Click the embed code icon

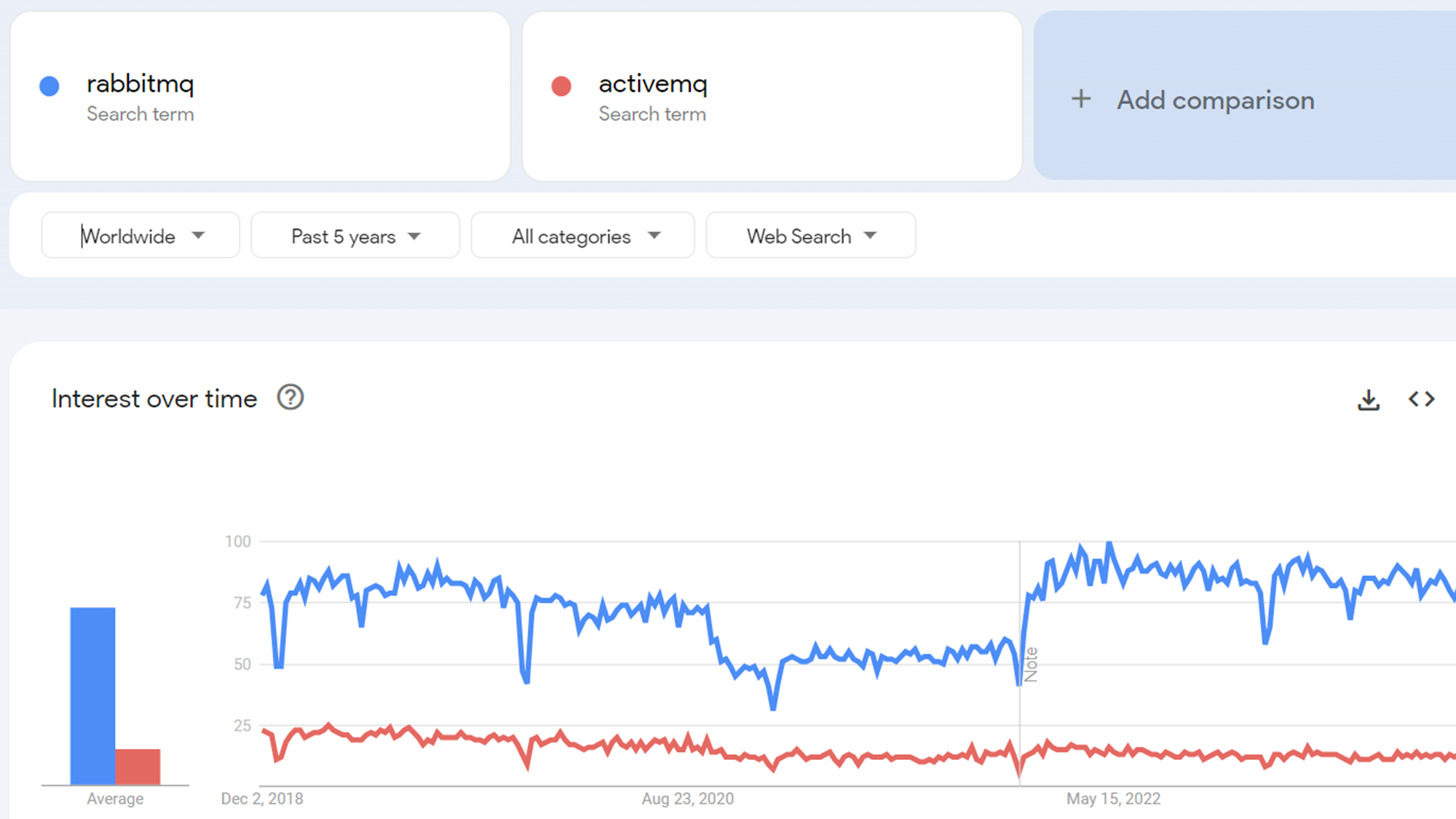1421,399
